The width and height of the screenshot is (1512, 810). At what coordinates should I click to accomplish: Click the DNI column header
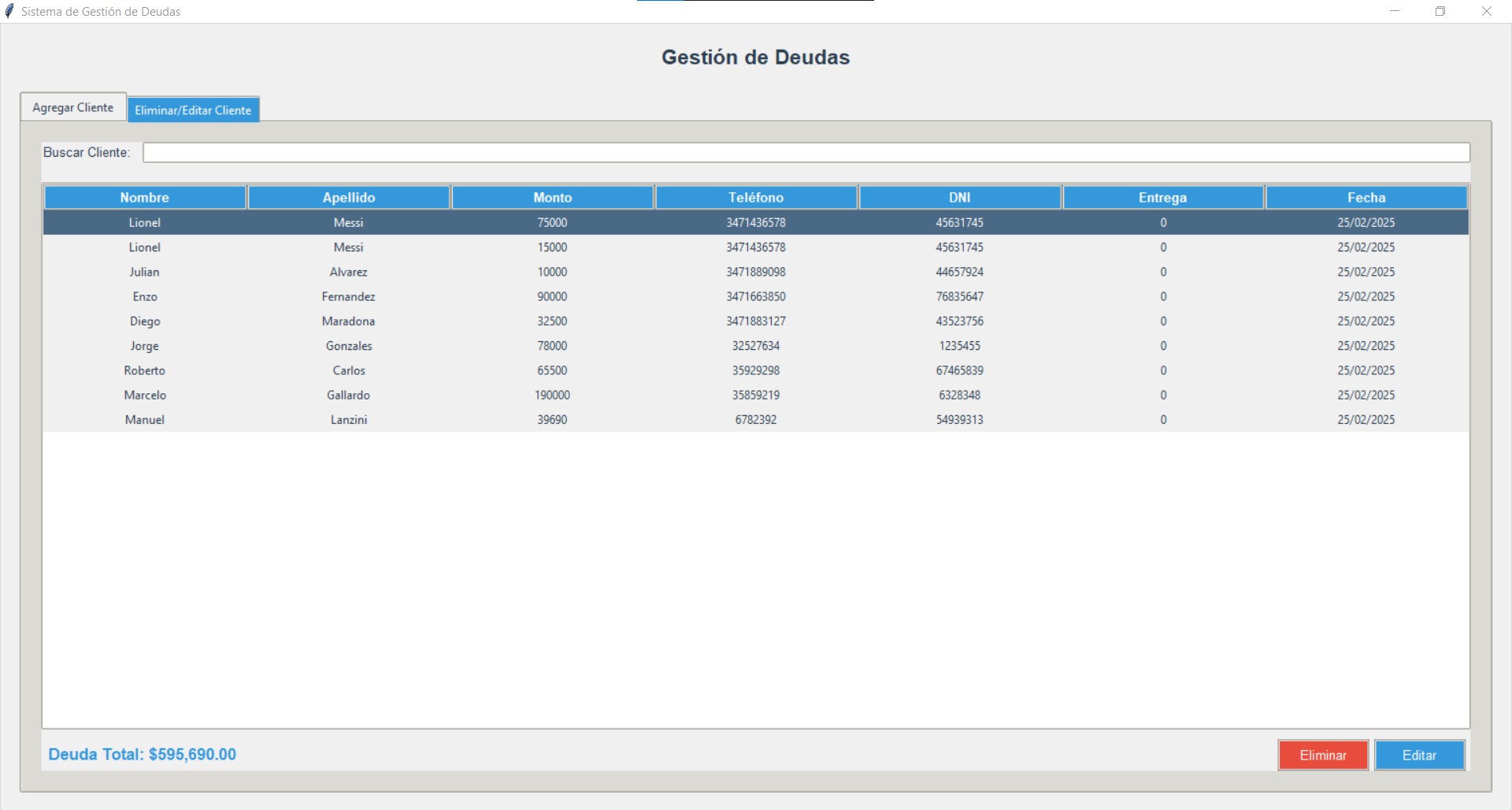(x=959, y=198)
